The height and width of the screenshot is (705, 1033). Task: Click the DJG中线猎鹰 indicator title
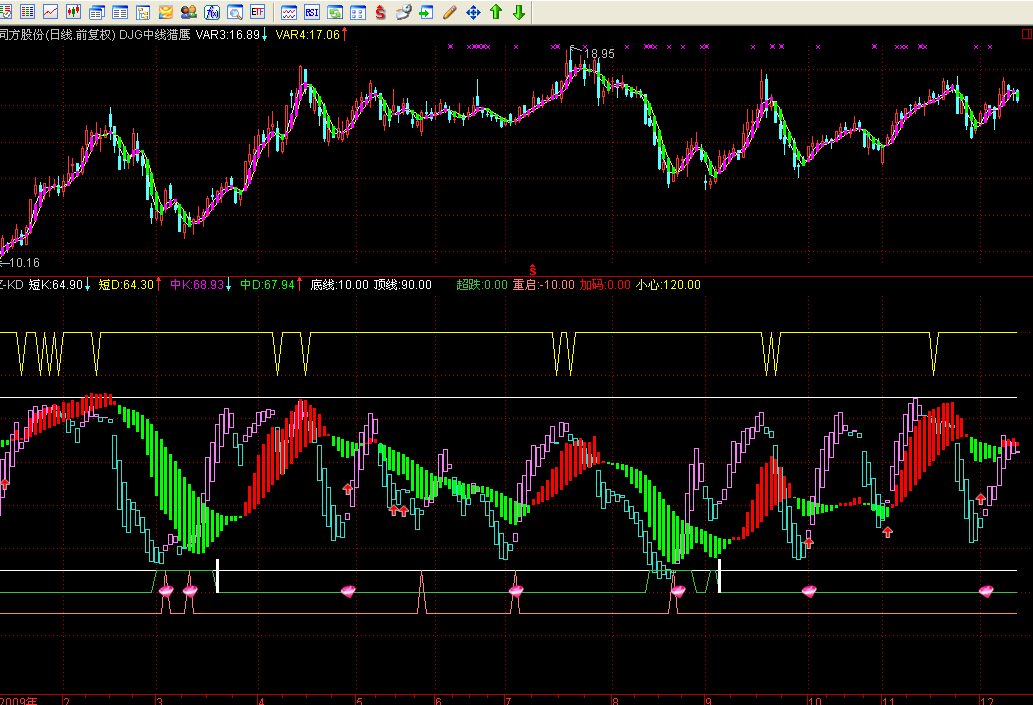tap(155, 35)
